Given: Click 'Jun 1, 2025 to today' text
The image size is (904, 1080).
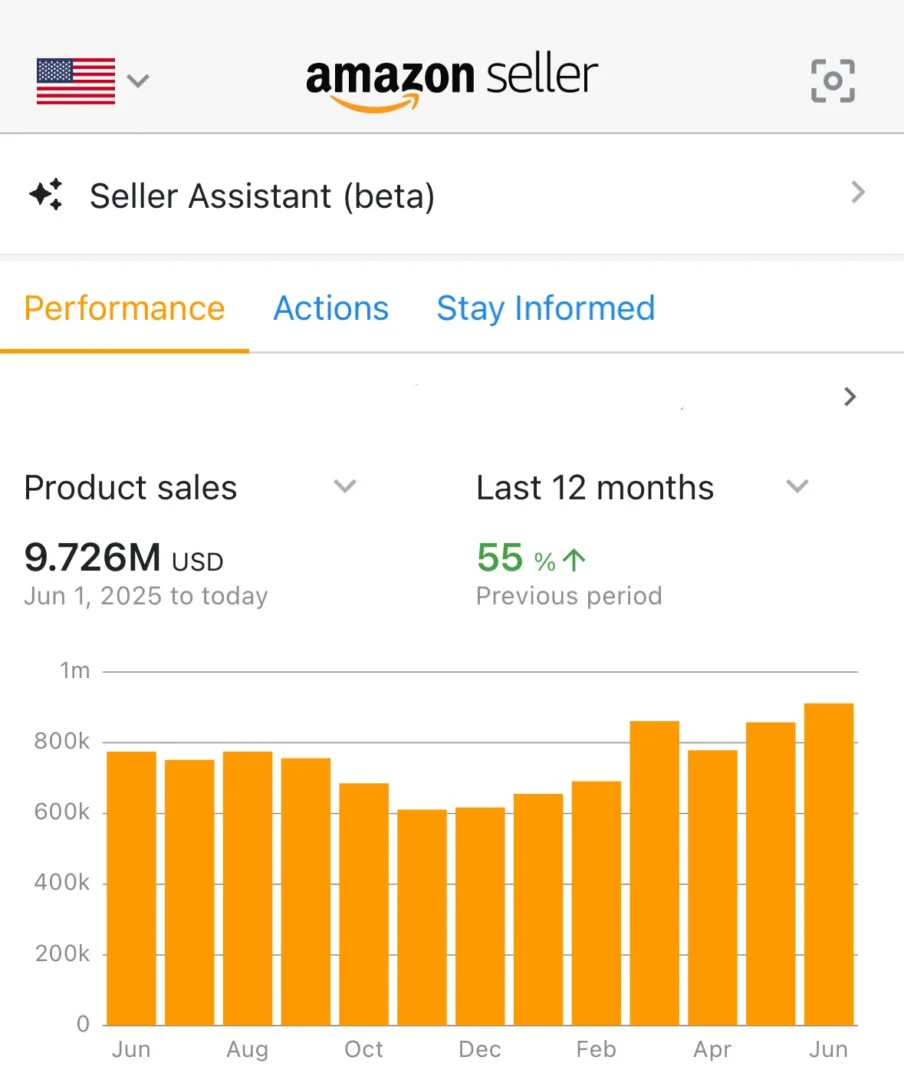Looking at the screenshot, I should tap(146, 596).
